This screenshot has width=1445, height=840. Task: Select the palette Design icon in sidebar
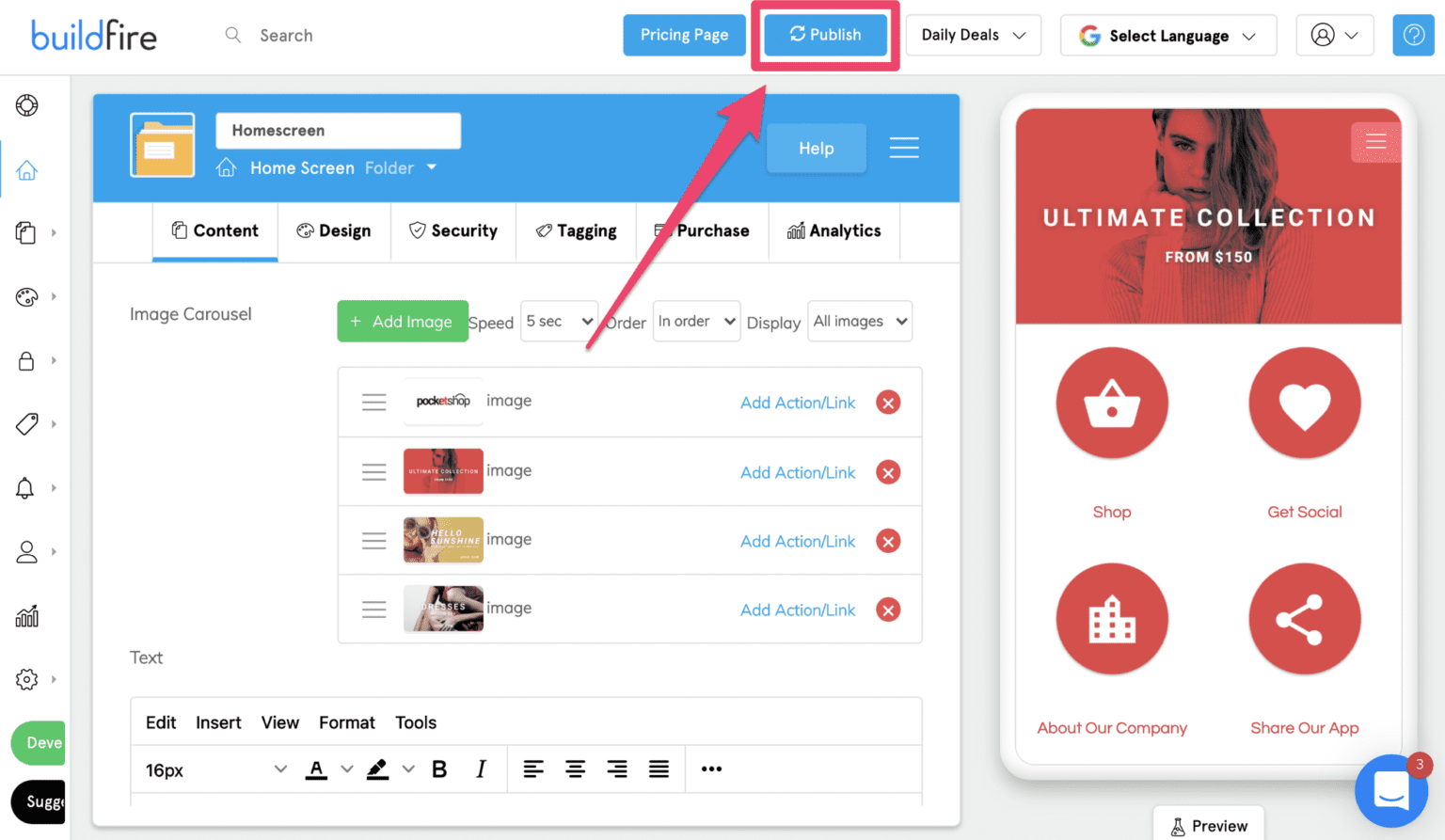point(28,296)
